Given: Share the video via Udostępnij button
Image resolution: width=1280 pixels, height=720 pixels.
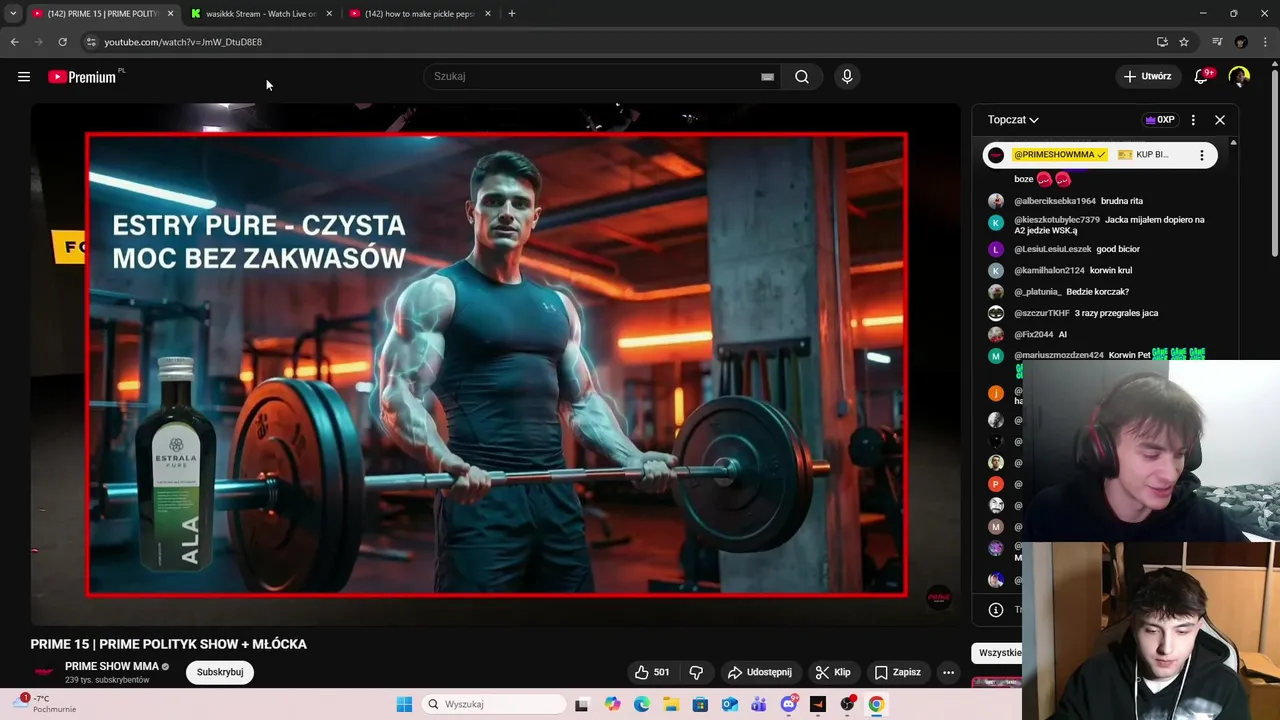Looking at the screenshot, I should [x=760, y=672].
